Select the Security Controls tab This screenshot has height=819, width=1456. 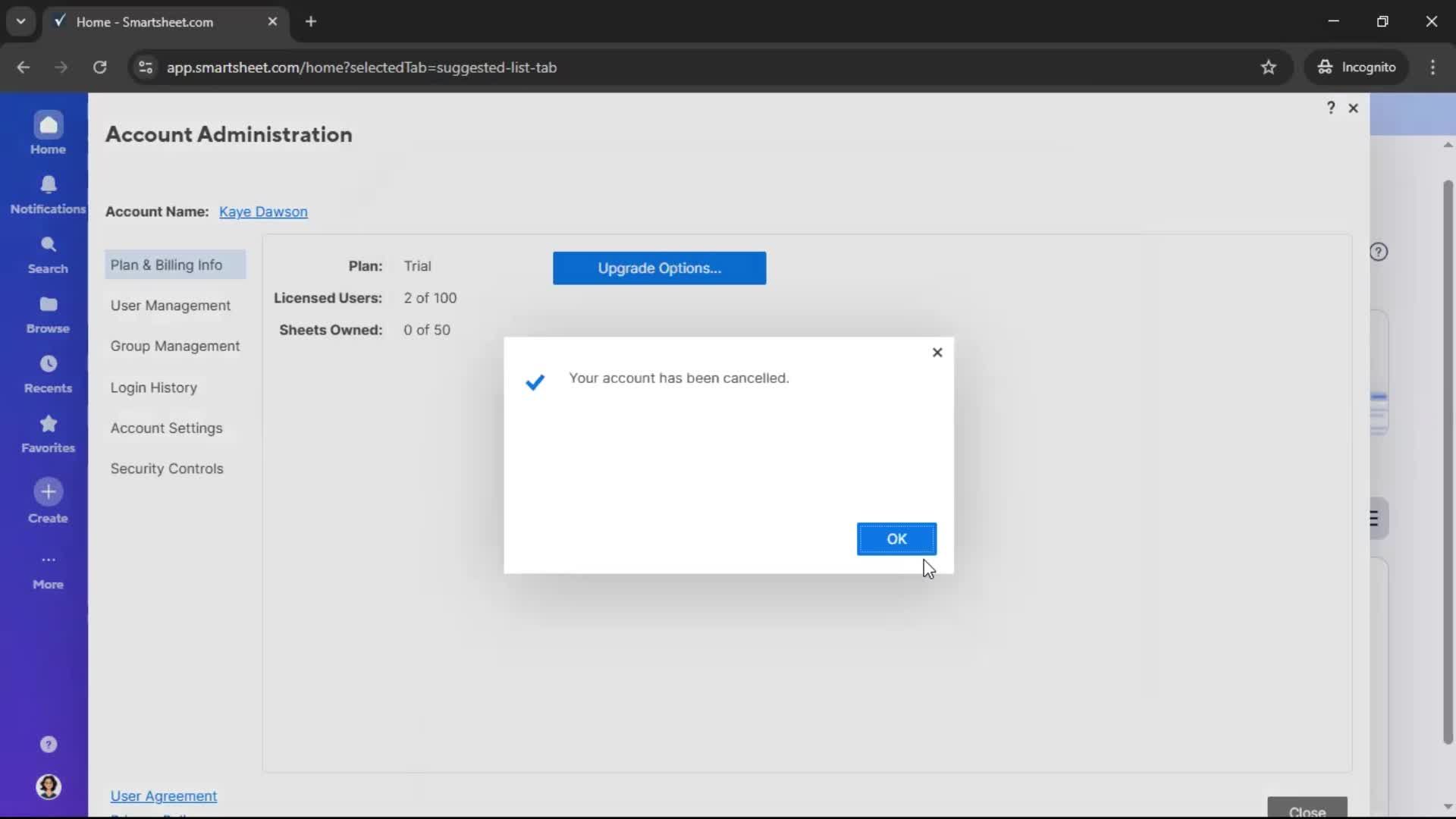click(x=167, y=469)
